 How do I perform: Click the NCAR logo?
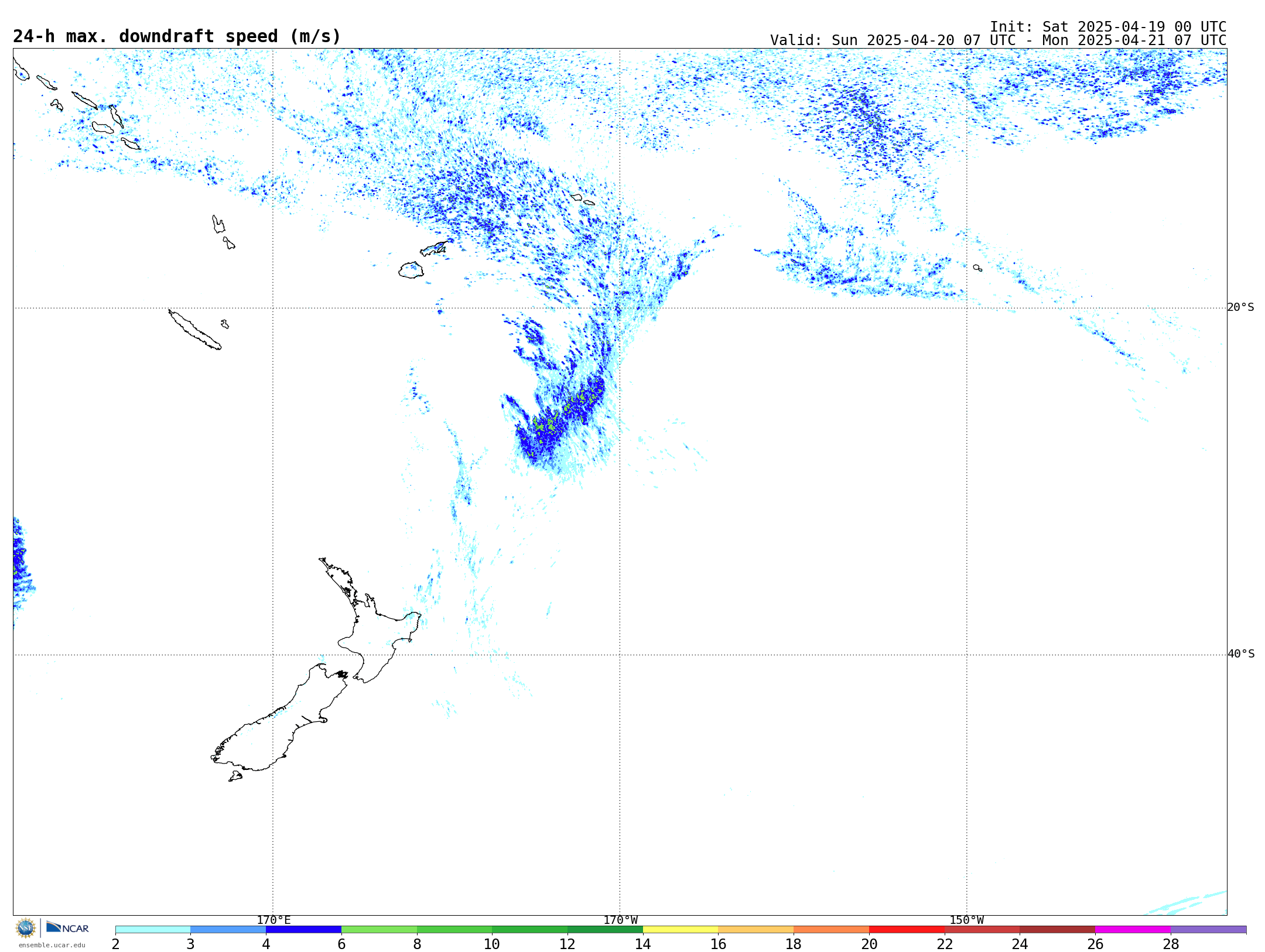tap(67, 928)
